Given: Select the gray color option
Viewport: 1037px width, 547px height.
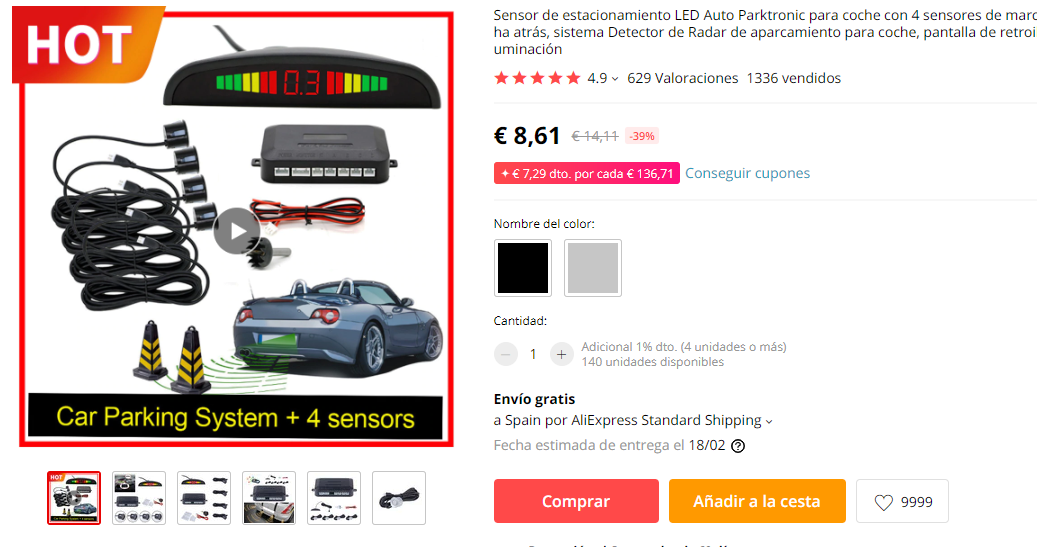Looking at the screenshot, I should [x=593, y=268].
